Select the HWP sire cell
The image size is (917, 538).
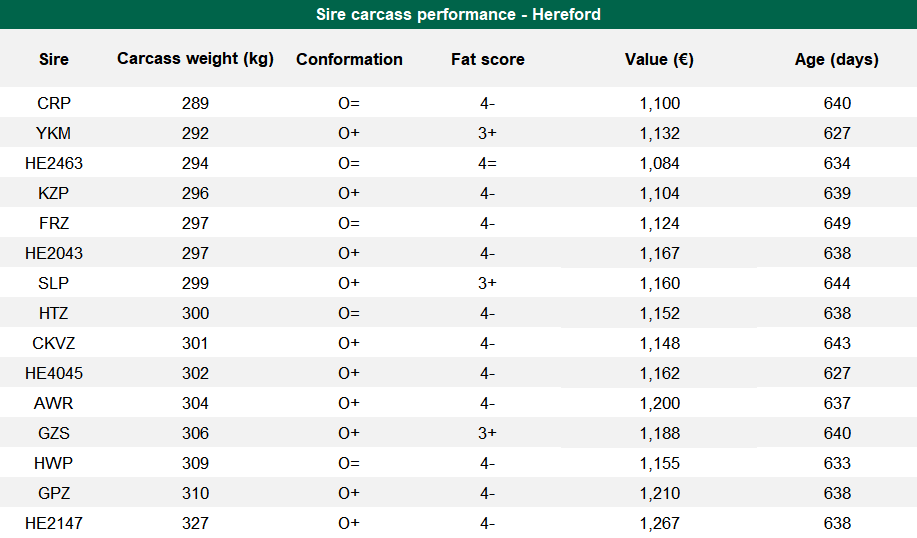[x=54, y=463]
